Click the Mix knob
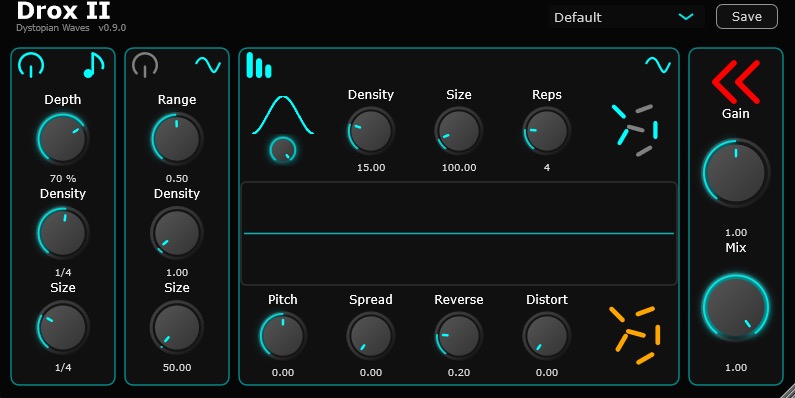795x398 pixels. (x=736, y=307)
